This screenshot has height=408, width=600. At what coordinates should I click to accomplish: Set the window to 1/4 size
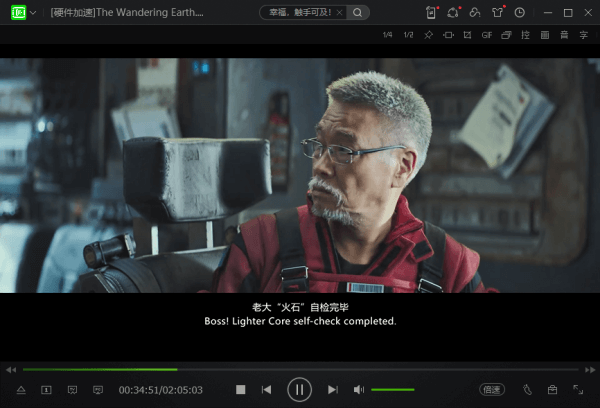387,35
